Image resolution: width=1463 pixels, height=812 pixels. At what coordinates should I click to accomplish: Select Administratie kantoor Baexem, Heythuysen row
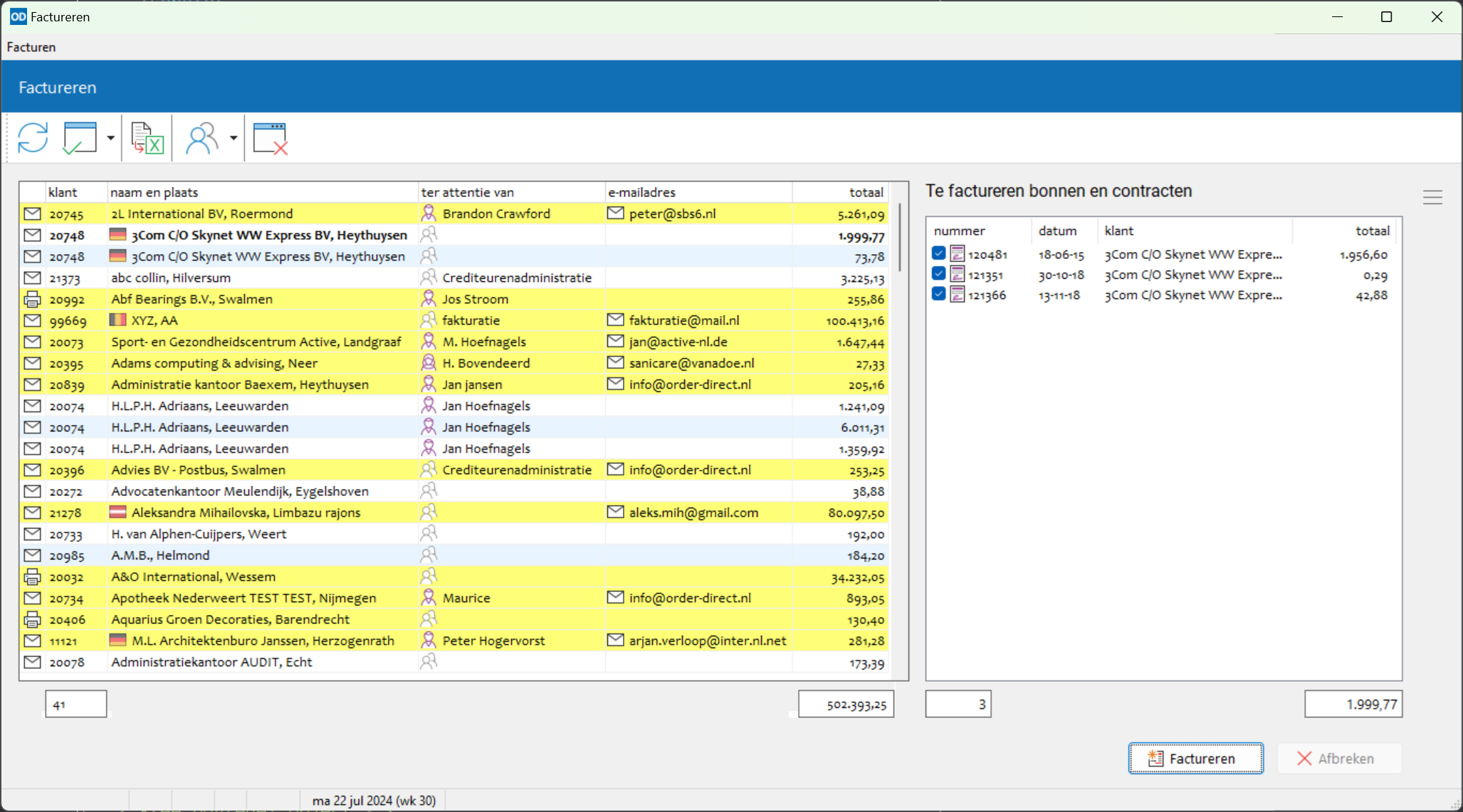(x=454, y=384)
